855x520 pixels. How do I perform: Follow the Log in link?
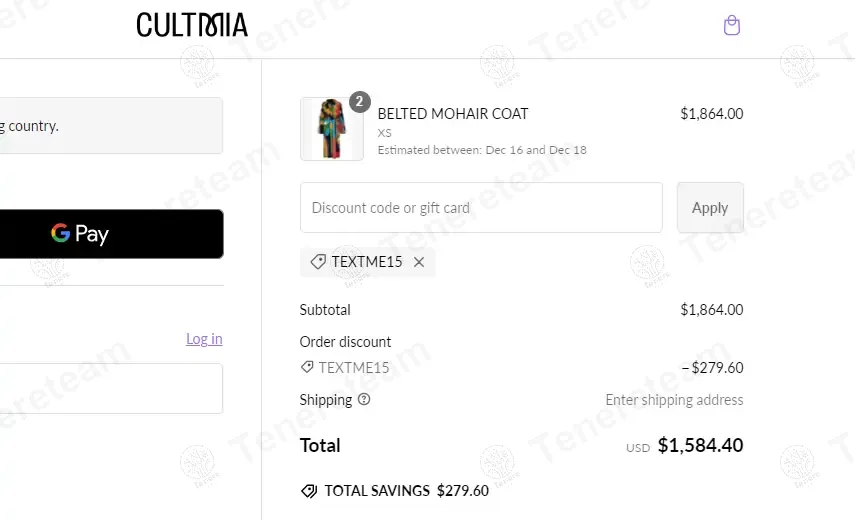[x=204, y=339]
